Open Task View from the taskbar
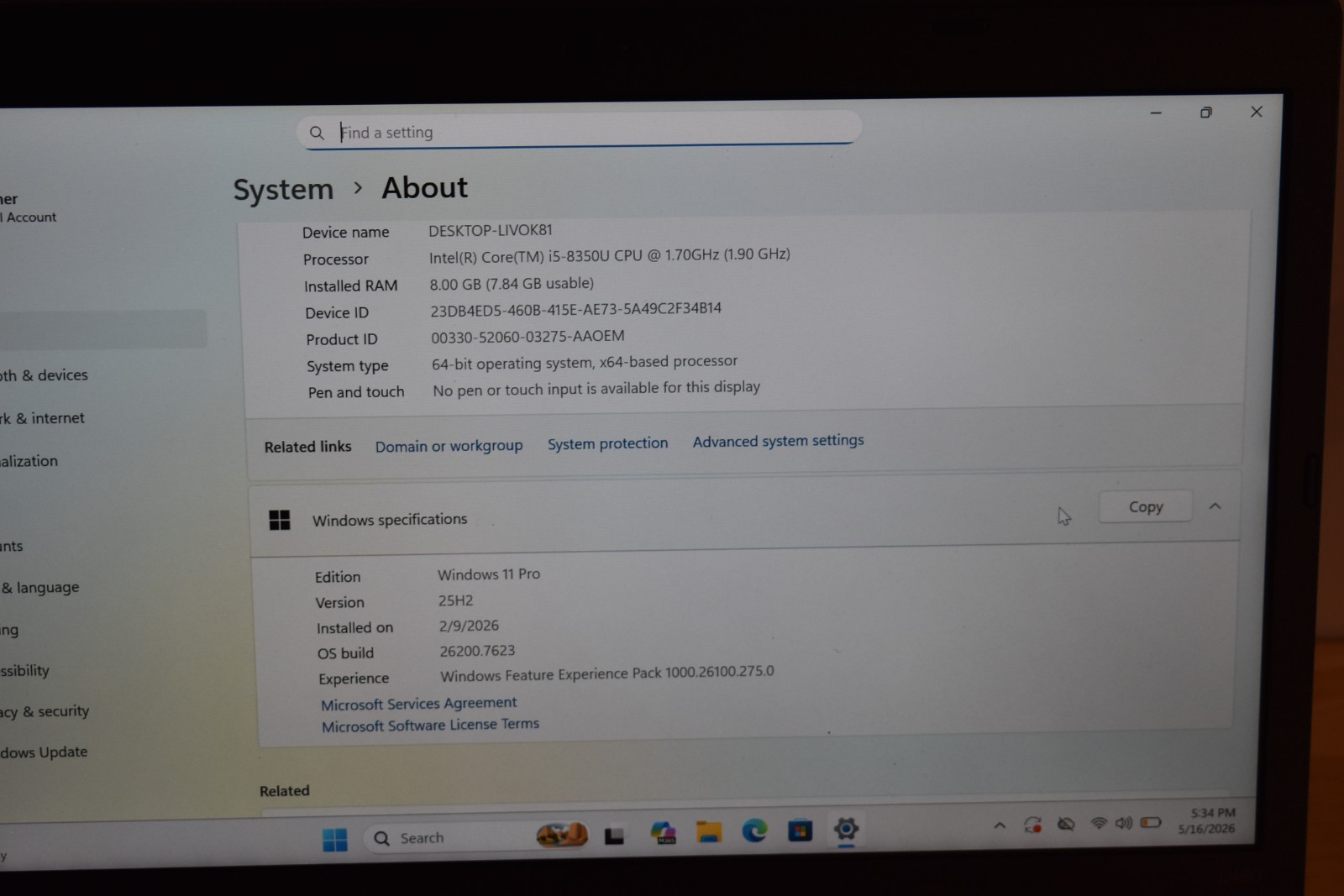 615,836
